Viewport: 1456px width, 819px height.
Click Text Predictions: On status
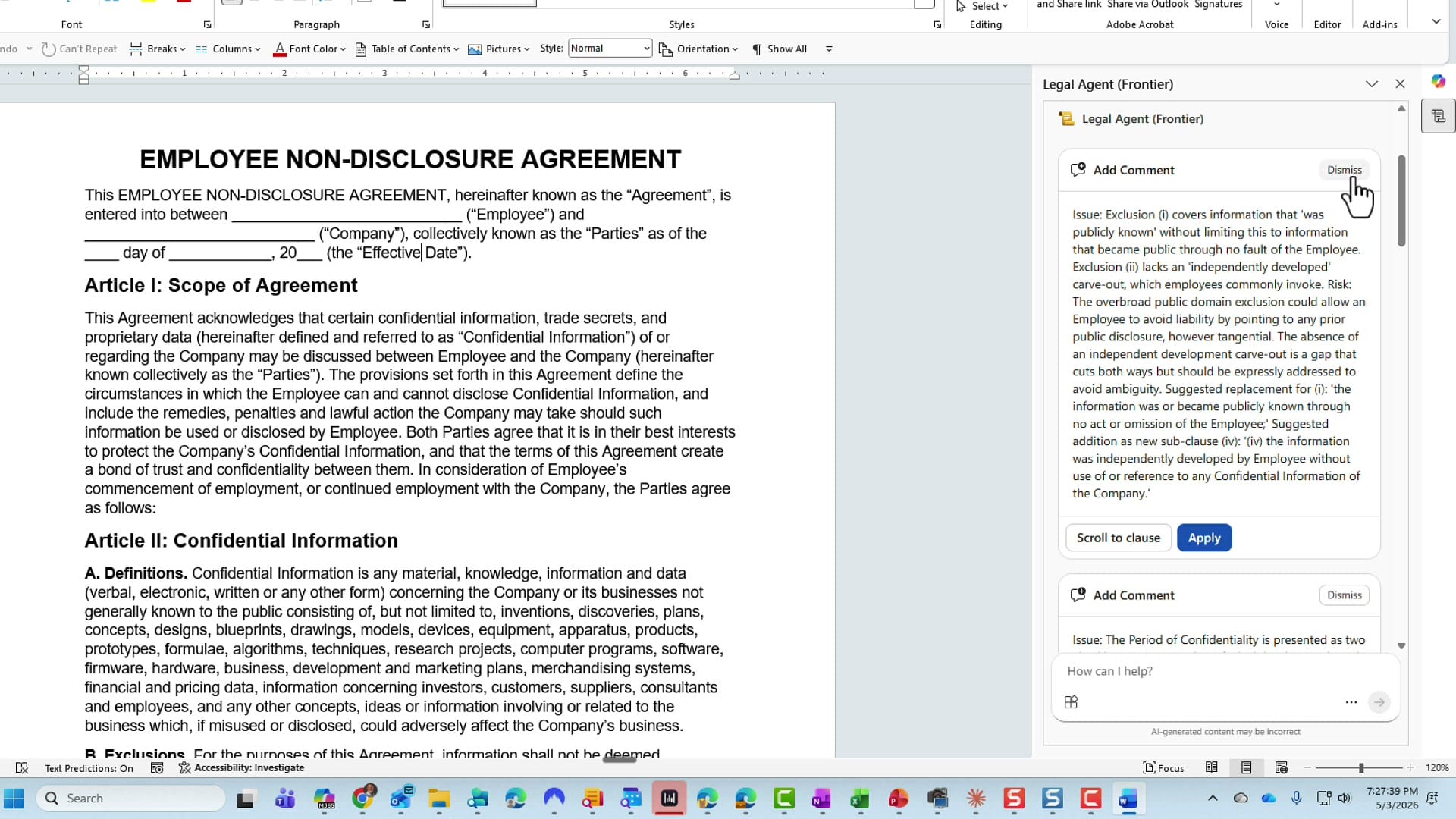89,768
